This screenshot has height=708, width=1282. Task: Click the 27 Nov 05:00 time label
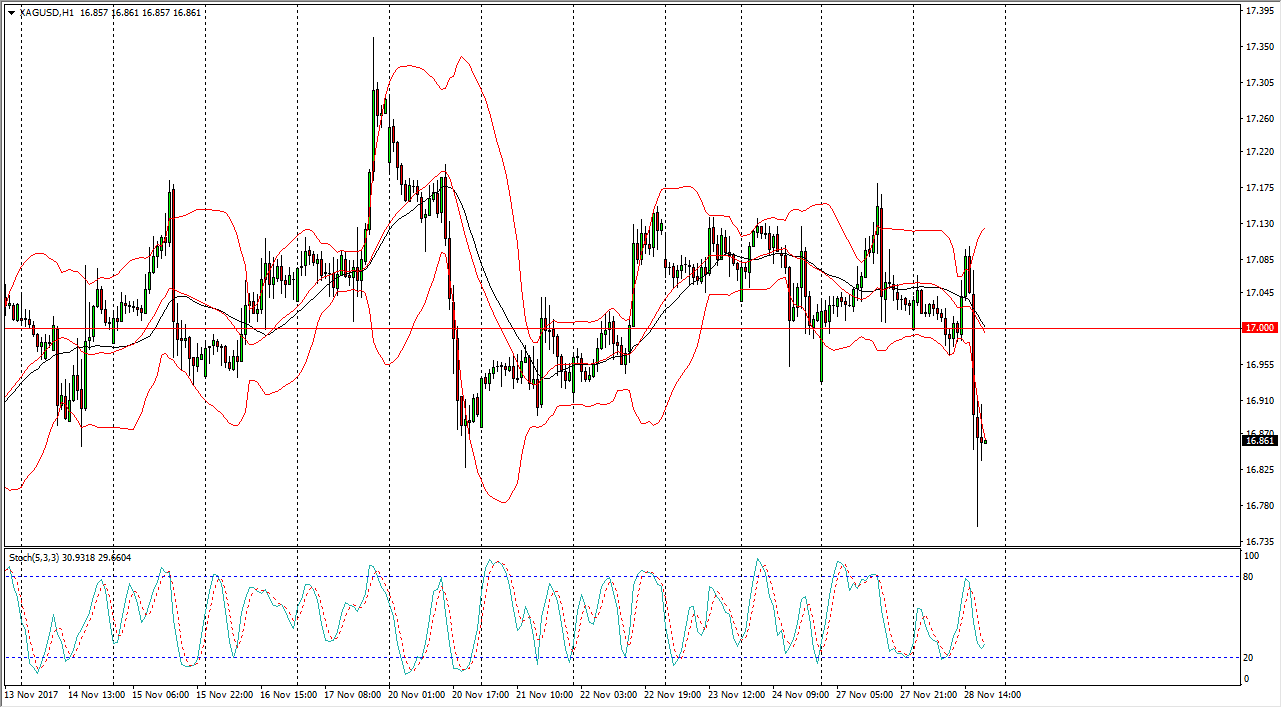pos(865,694)
